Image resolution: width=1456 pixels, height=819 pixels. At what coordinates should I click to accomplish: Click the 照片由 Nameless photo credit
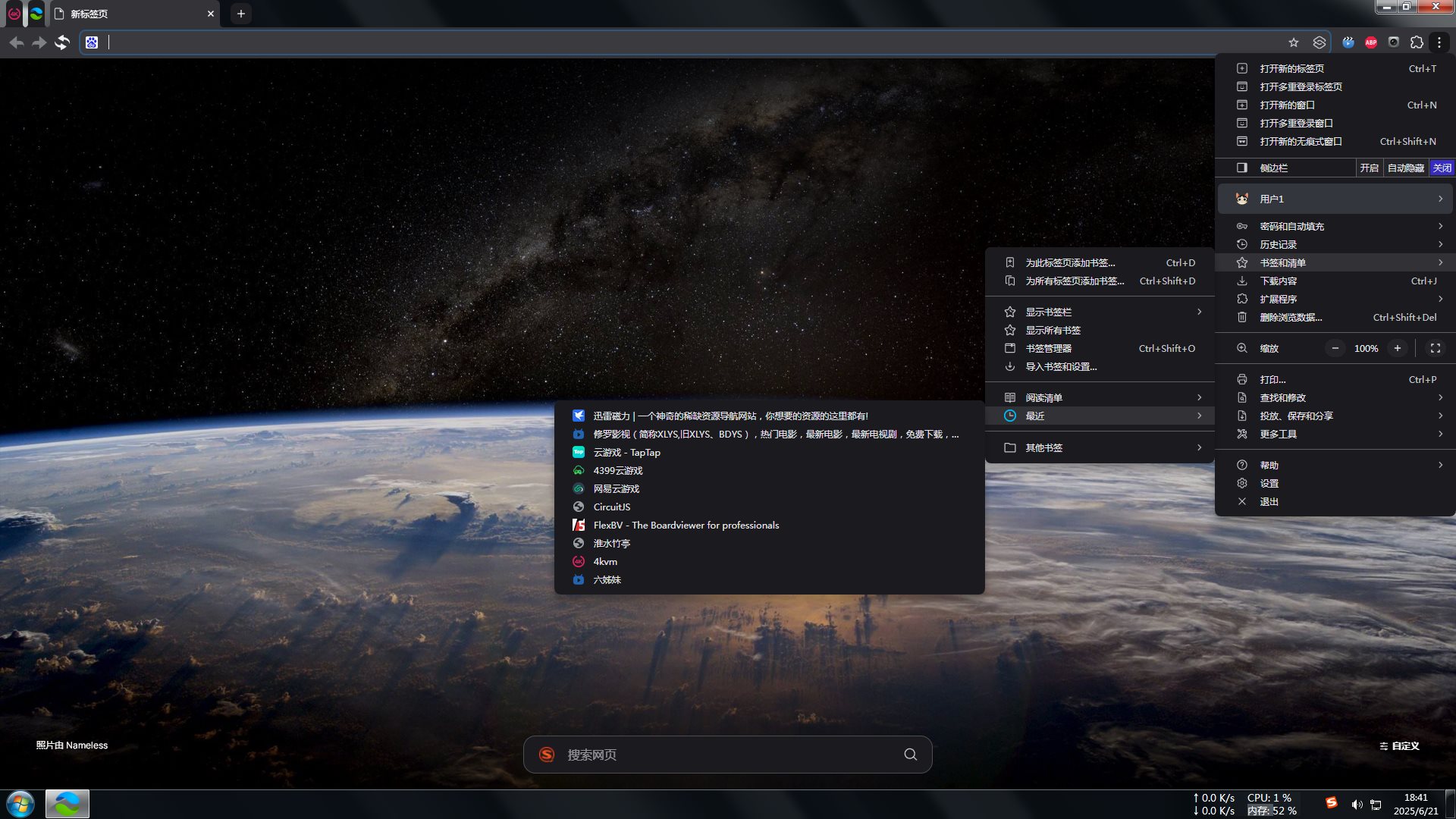72,745
